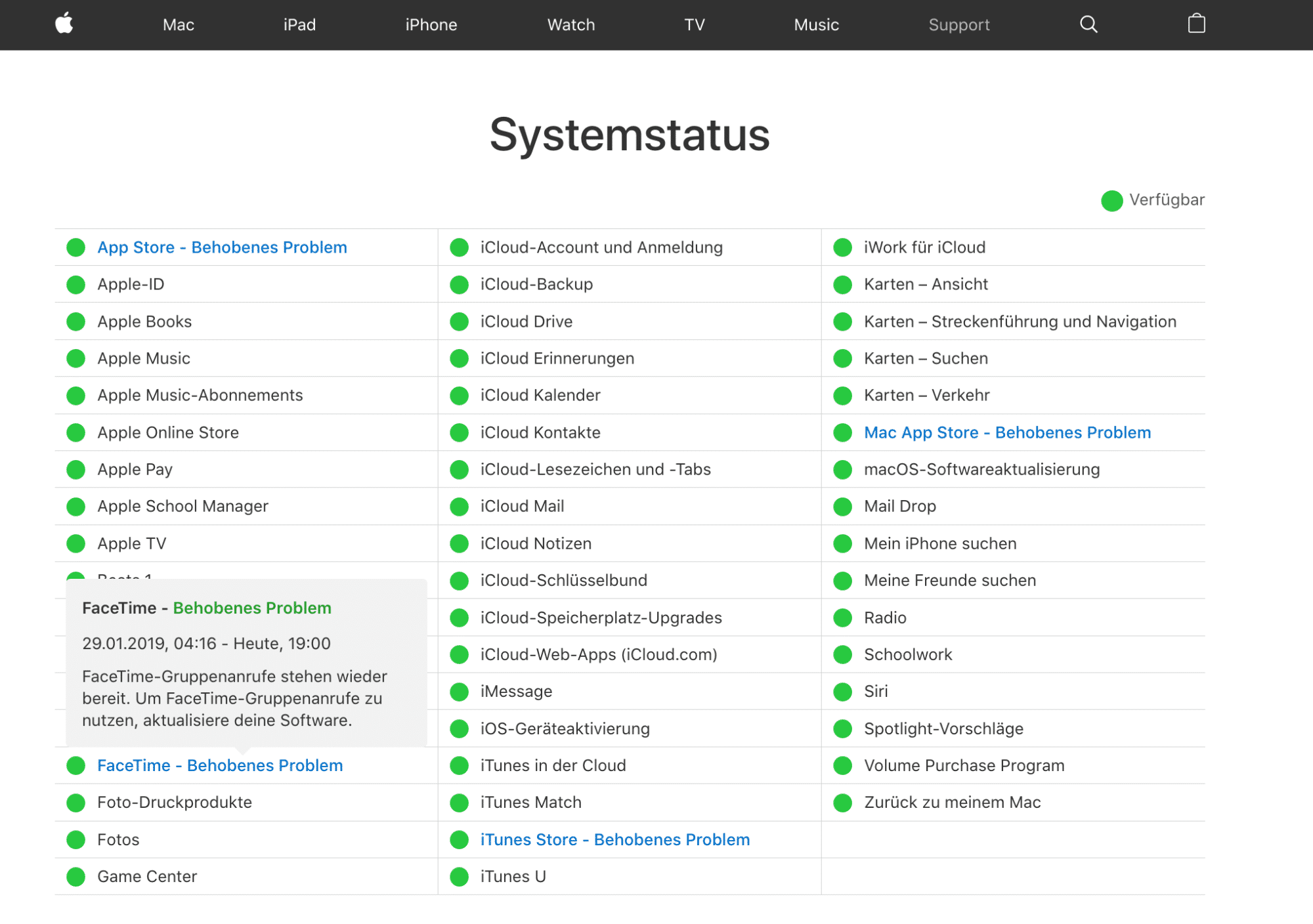Click the green dot beside iTunes Store
This screenshot has width=1313, height=924.
click(x=459, y=840)
